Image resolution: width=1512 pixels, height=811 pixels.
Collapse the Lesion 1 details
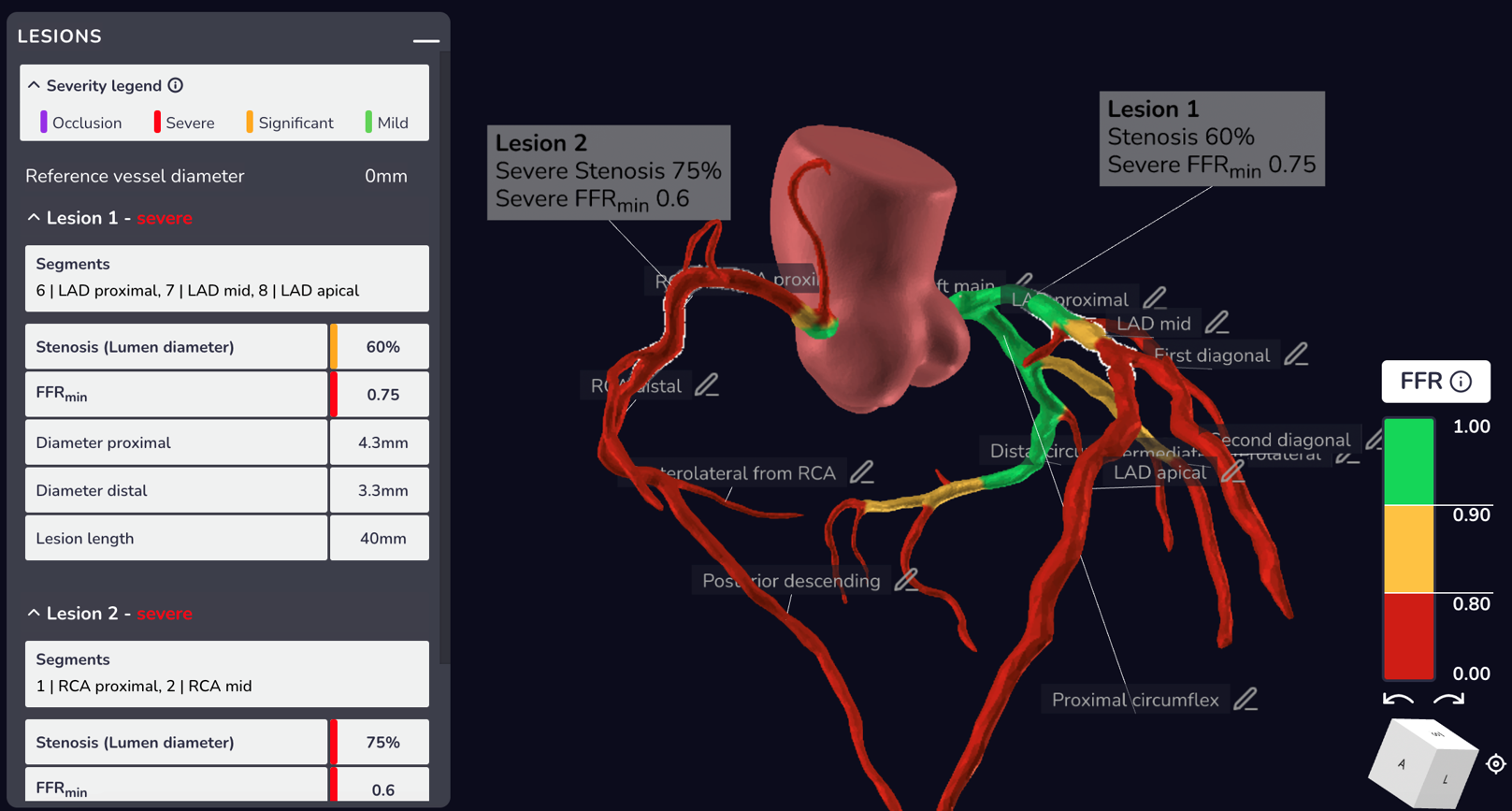(34, 218)
